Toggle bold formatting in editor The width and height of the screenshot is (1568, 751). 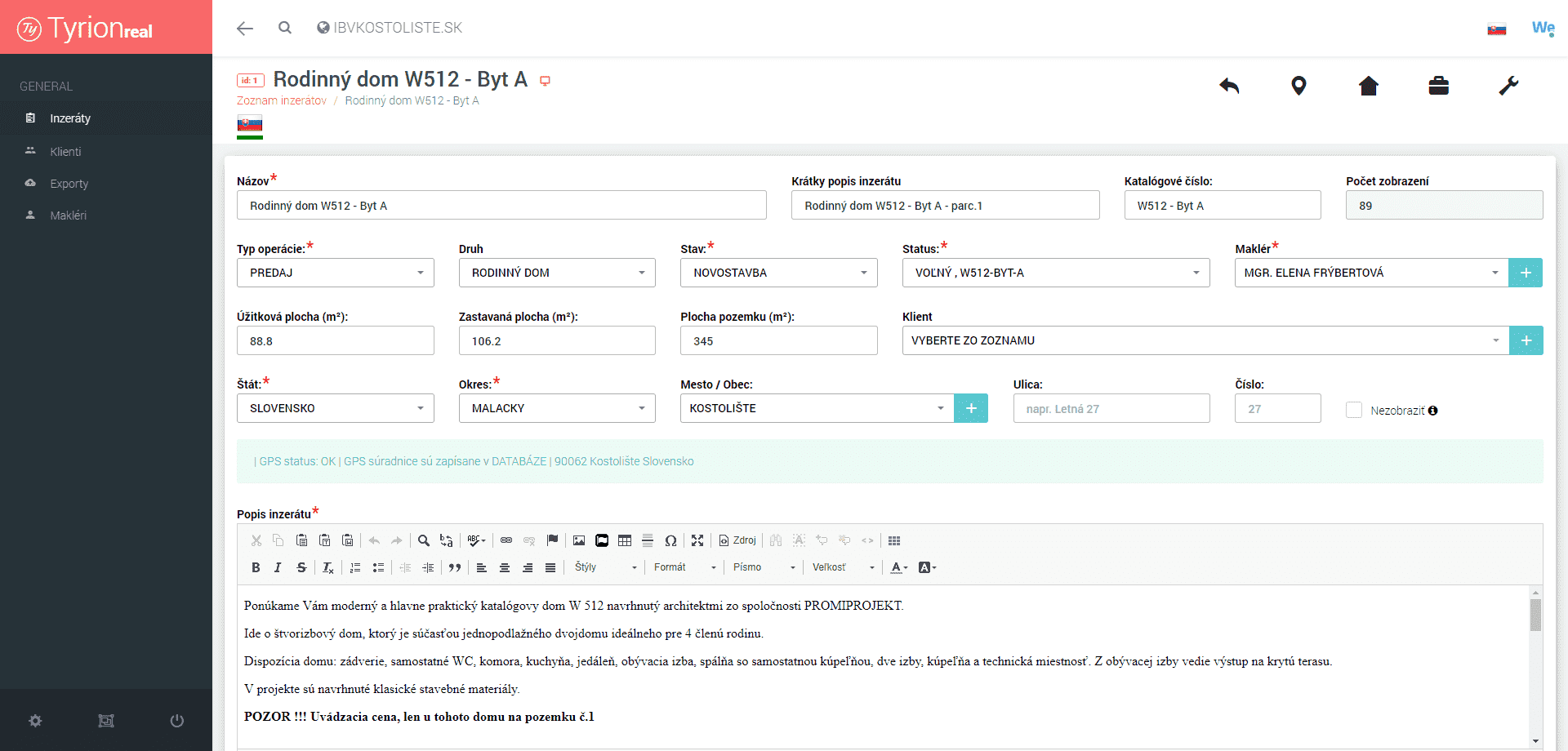(x=256, y=567)
